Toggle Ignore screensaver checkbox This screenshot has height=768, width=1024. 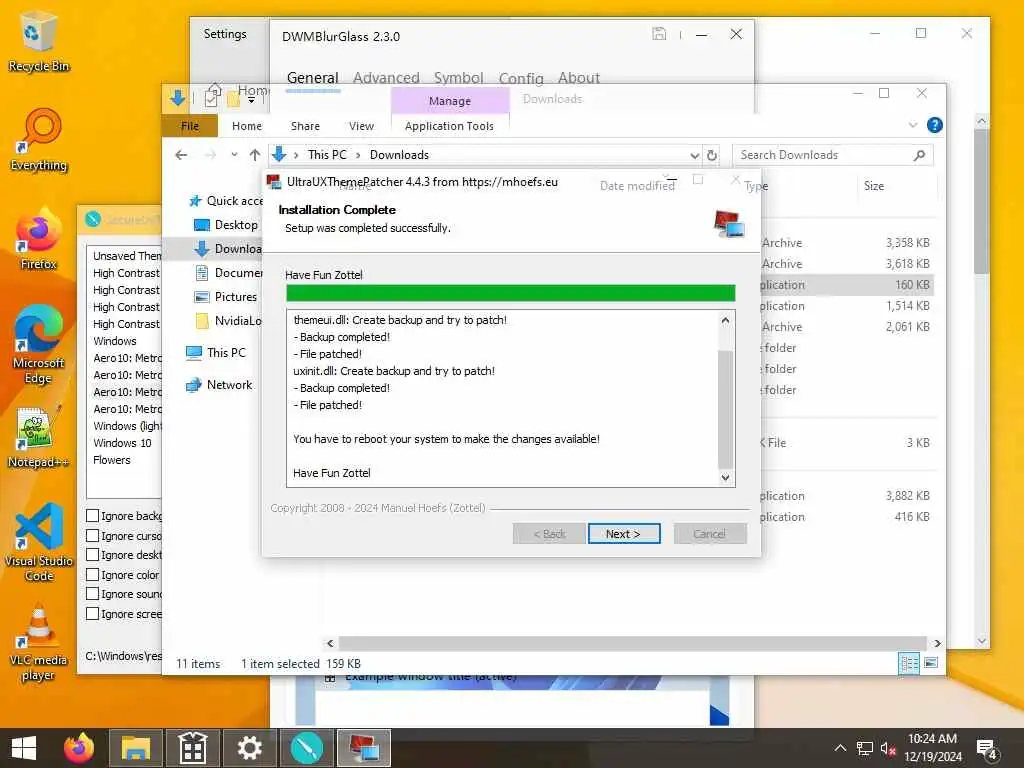(93, 614)
